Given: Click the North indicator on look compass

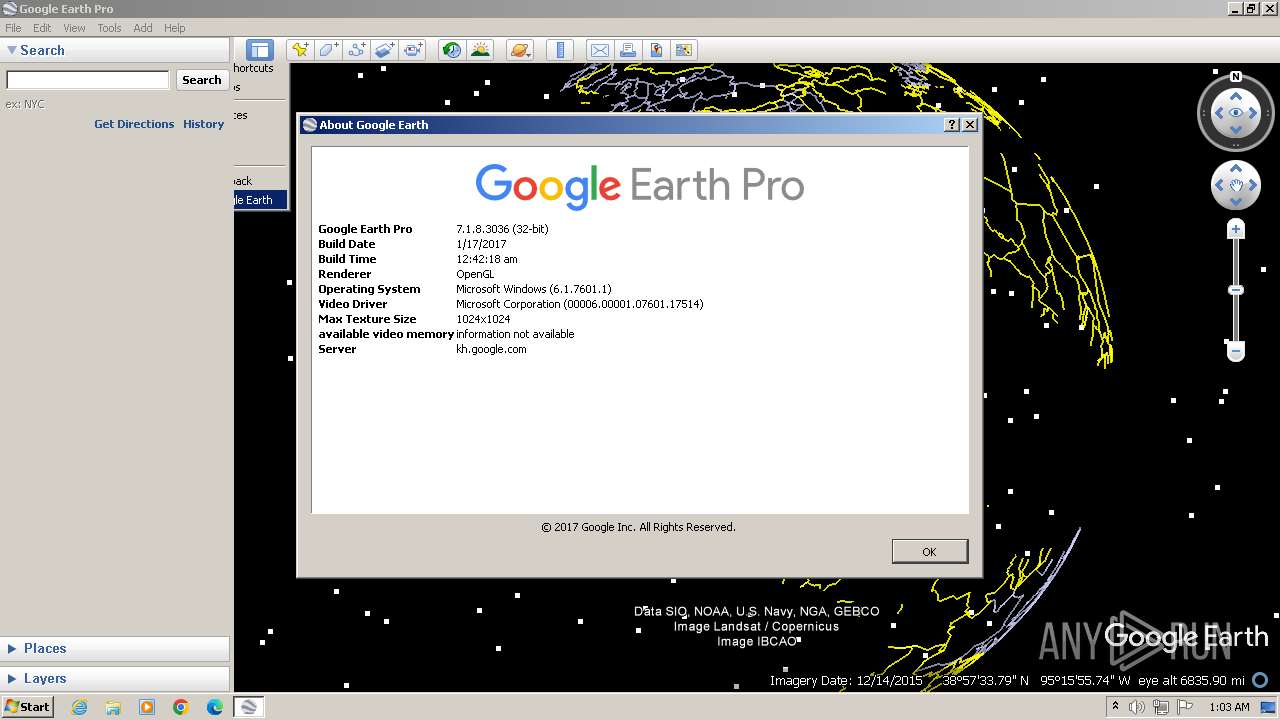Looking at the screenshot, I should point(1236,77).
